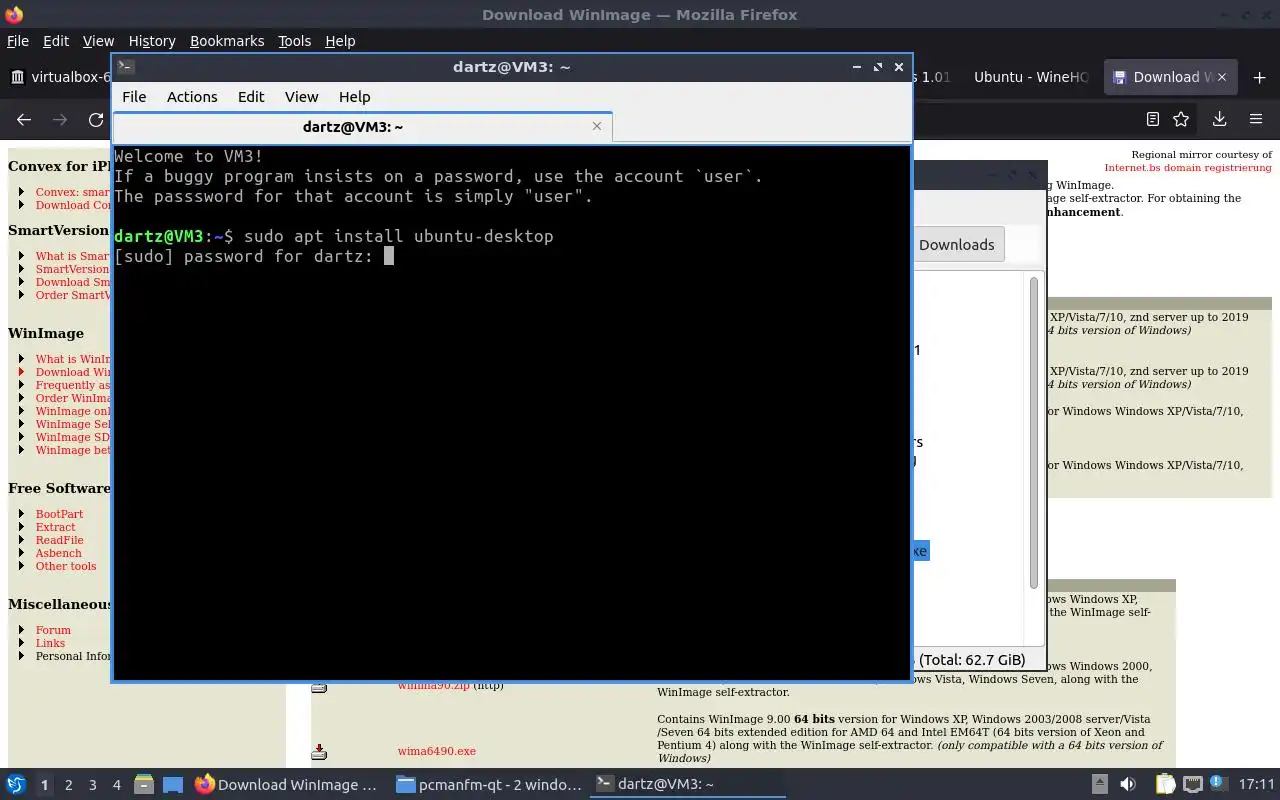Open the removable media tray icon
This screenshot has height=800, width=1280.
tap(1099, 785)
